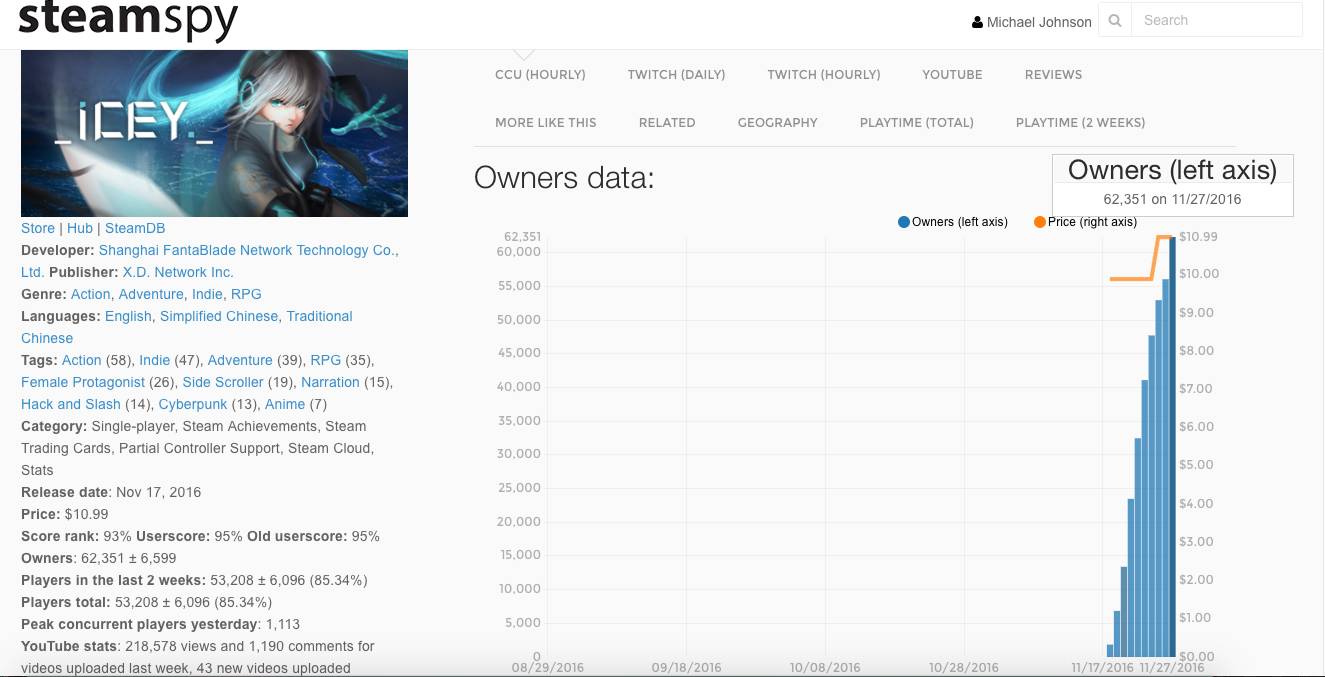
Task: Open the Action genre link
Action: click(90, 294)
